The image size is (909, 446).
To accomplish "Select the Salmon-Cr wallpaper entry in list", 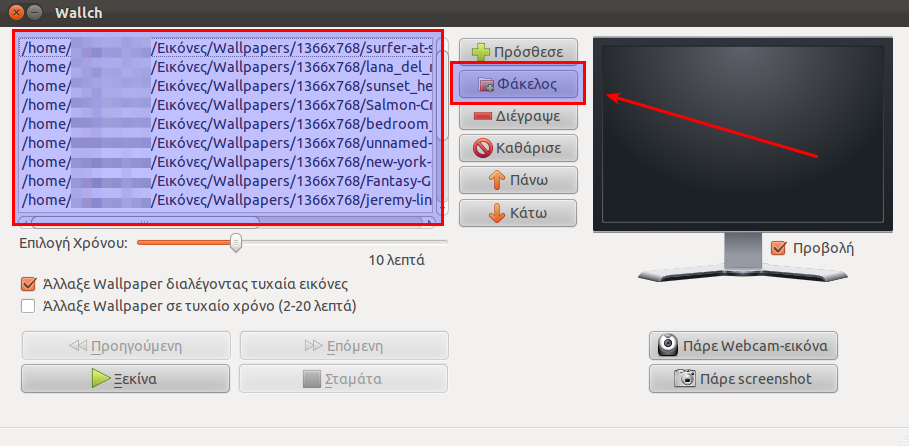I will (227, 105).
